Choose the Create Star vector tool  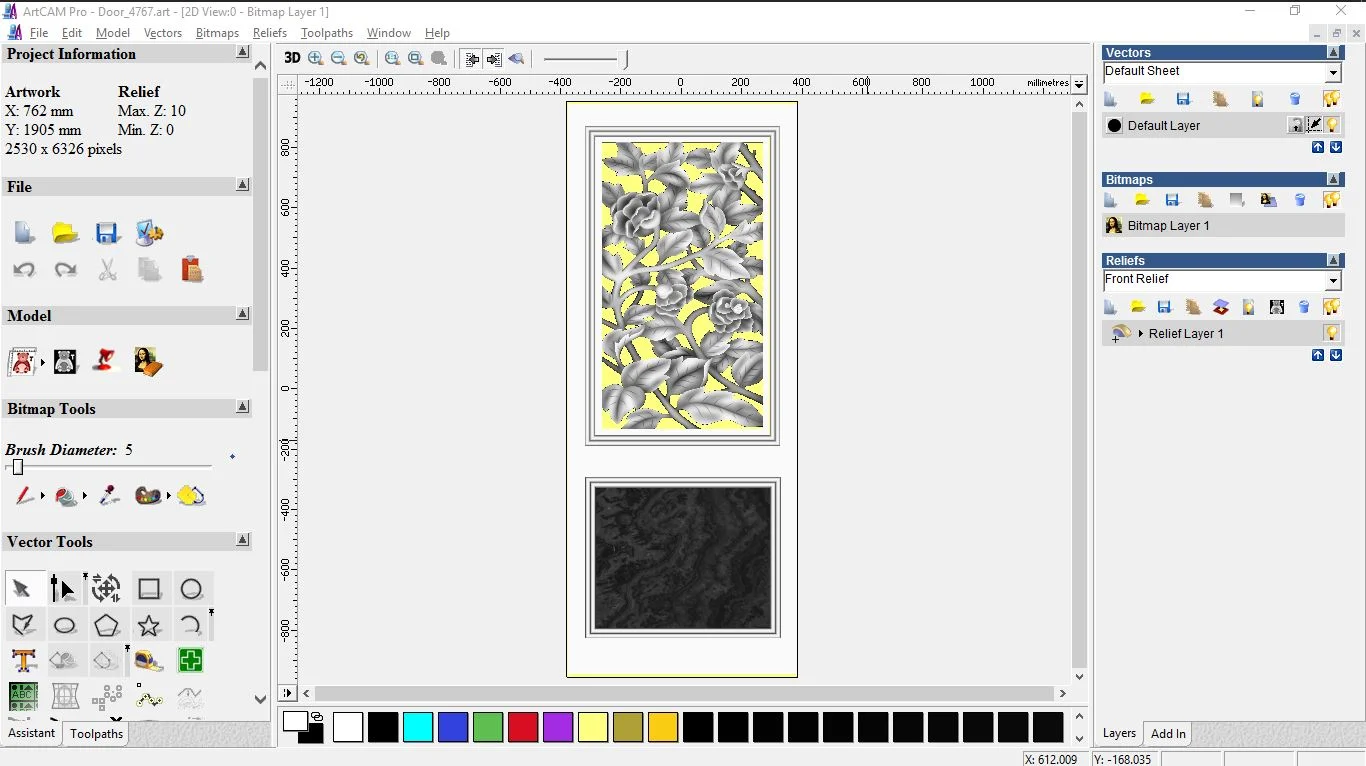click(x=149, y=626)
